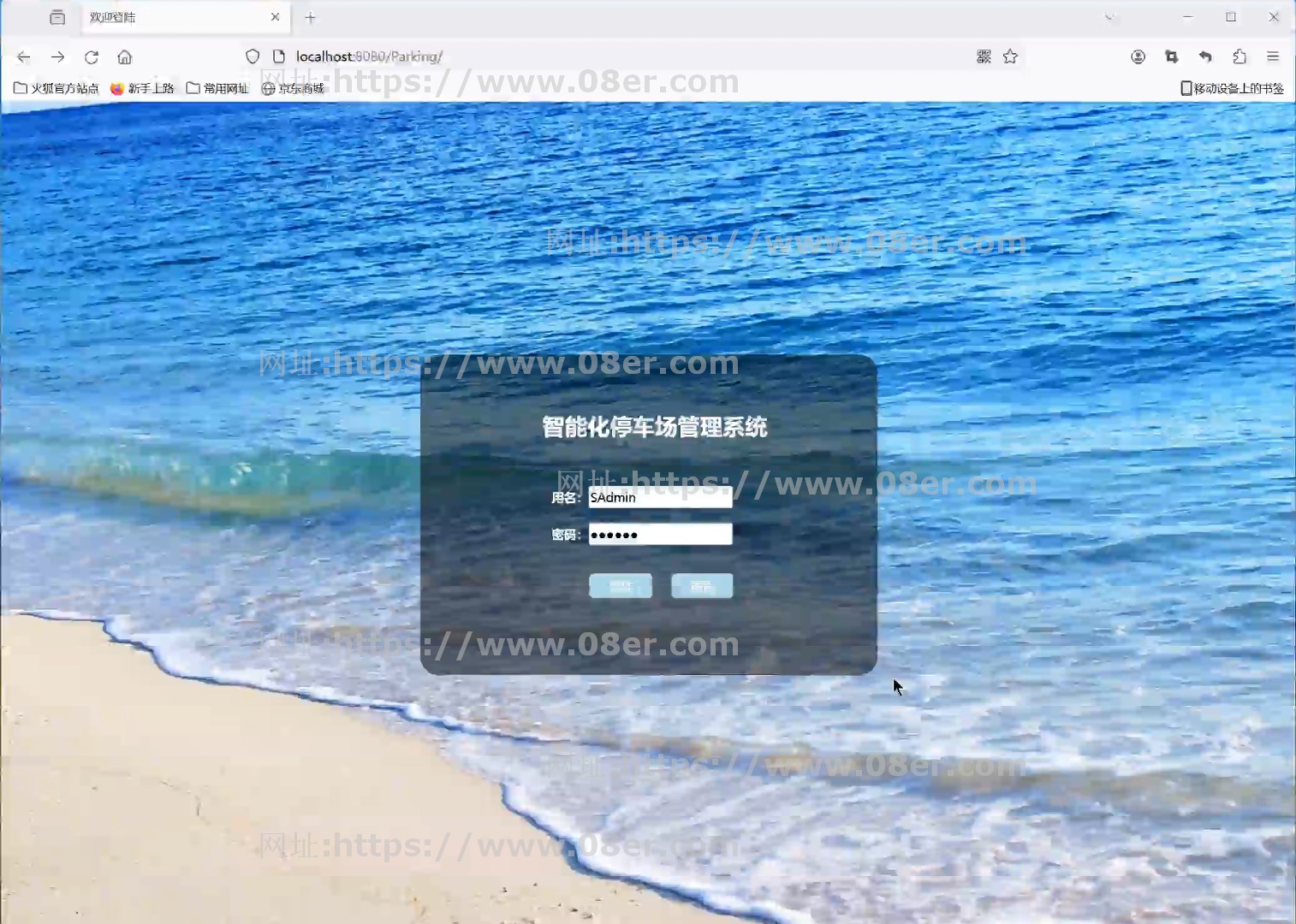Click the right reset button below password
1296x924 pixels.
coord(702,586)
